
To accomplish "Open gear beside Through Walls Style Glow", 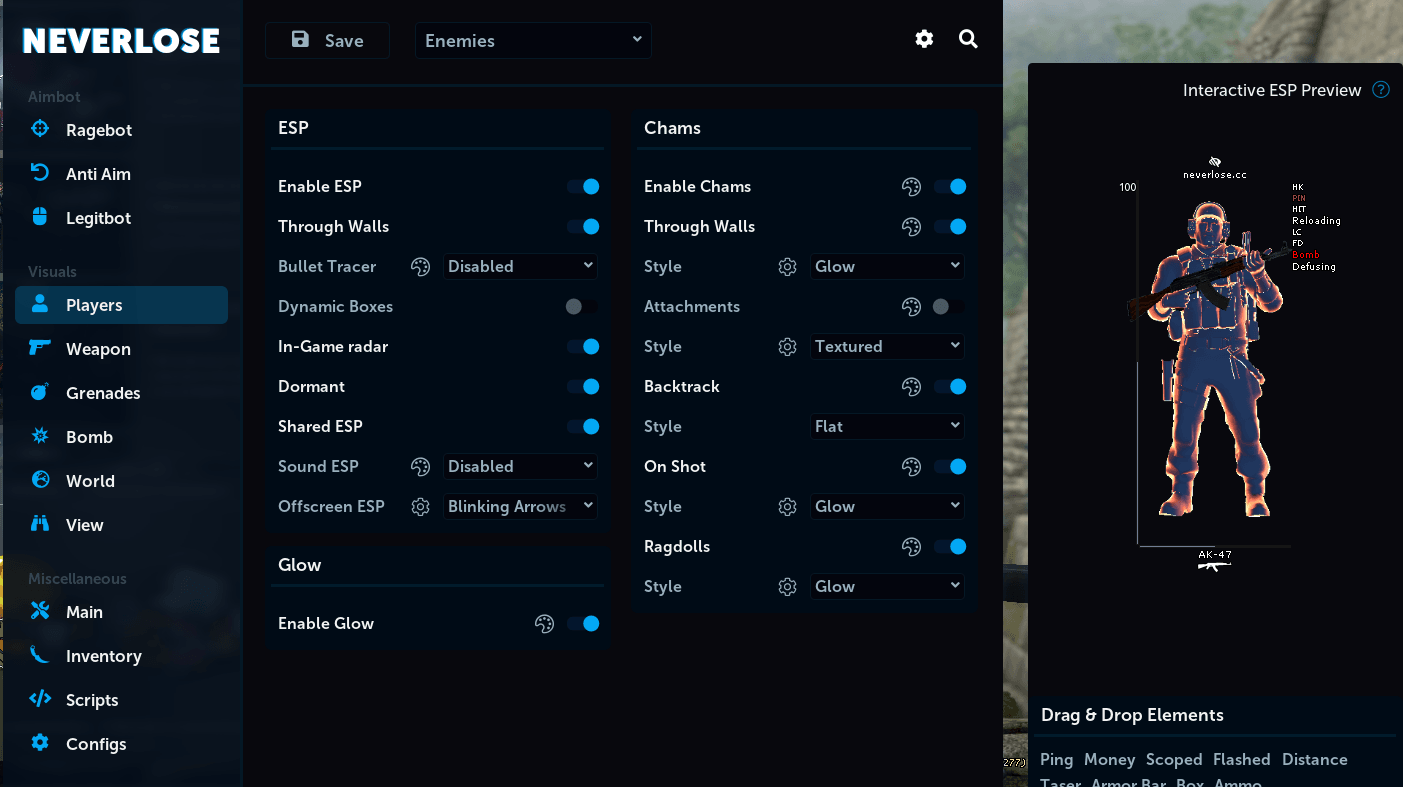I will coord(788,267).
